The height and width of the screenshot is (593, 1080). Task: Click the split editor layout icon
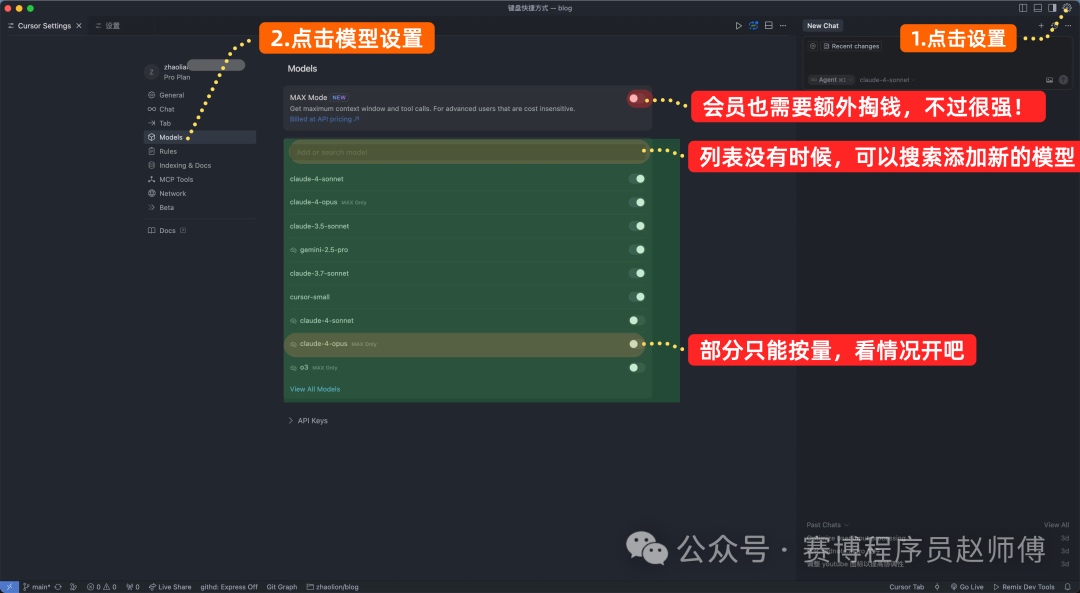click(x=769, y=25)
